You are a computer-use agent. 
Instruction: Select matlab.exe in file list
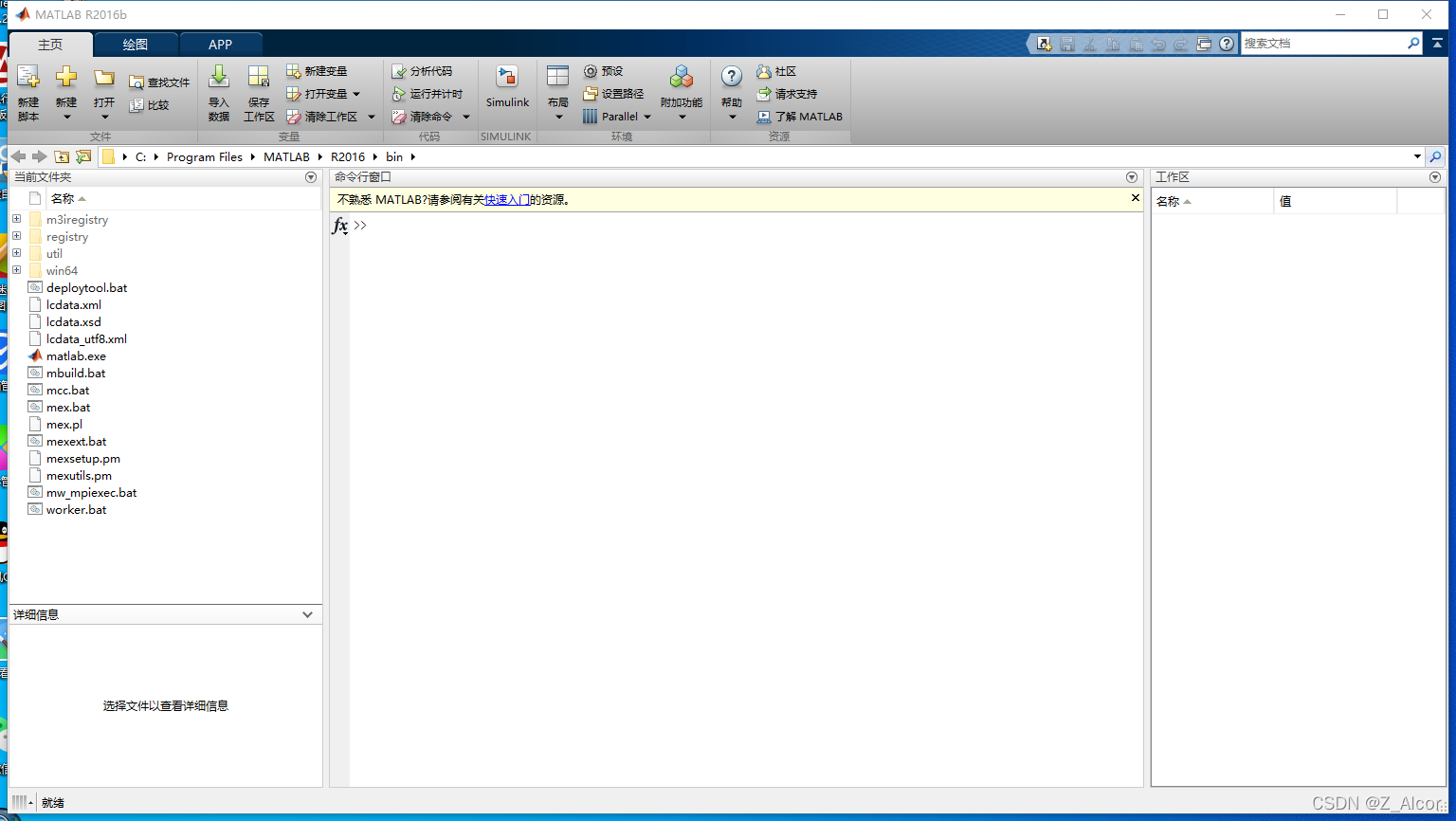[76, 356]
